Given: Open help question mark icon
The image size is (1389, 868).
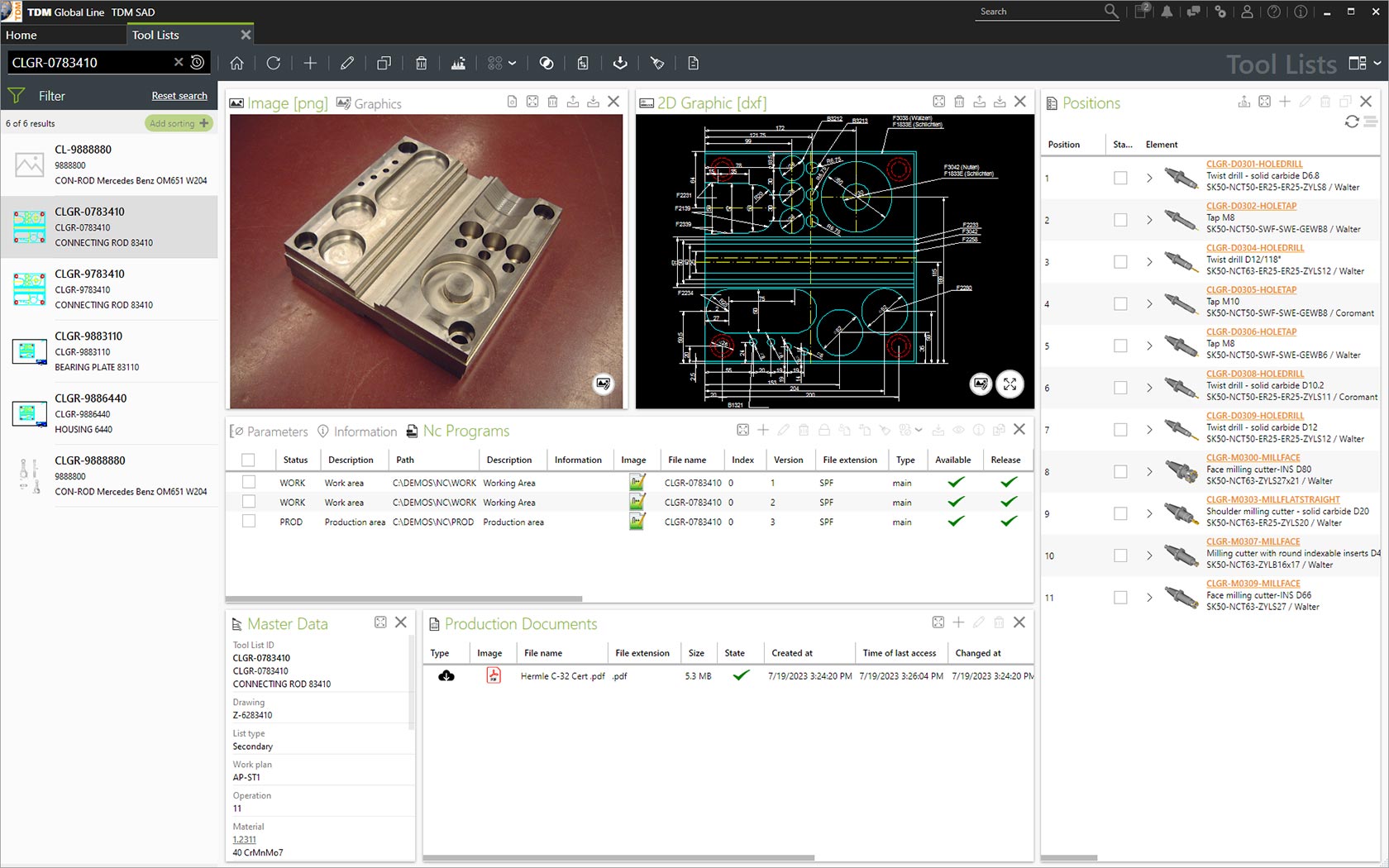Looking at the screenshot, I should point(1274,12).
